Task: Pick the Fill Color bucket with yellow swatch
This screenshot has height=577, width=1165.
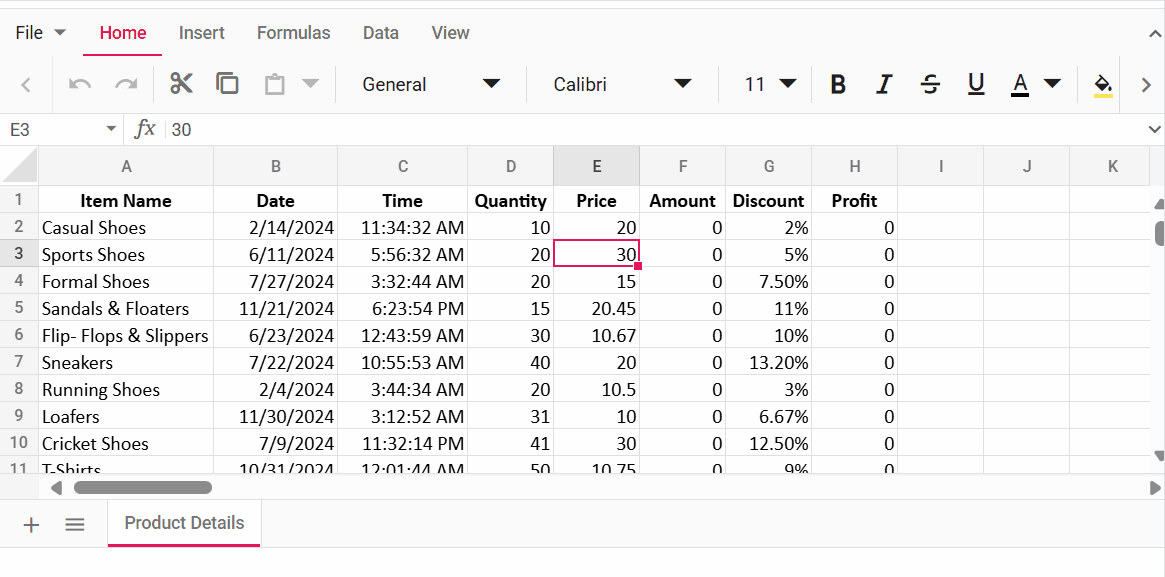Action: tap(1101, 84)
